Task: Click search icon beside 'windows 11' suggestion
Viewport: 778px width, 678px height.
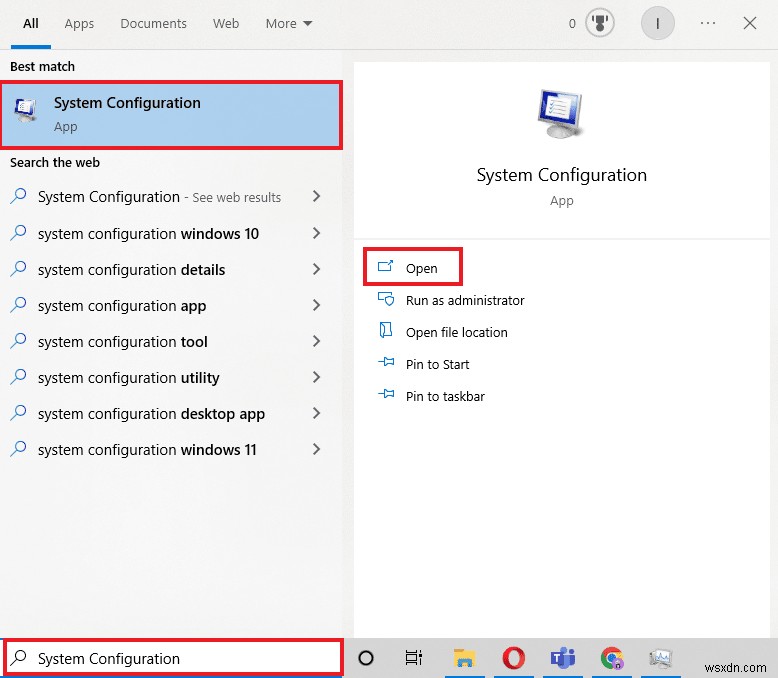Action: tap(18, 449)
